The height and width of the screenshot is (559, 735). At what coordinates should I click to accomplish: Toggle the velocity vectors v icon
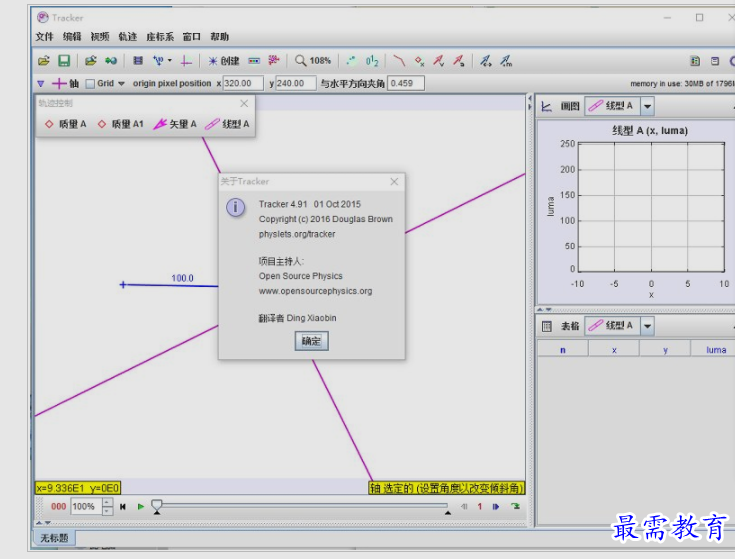pyautogui.click(x=439, y=60)
